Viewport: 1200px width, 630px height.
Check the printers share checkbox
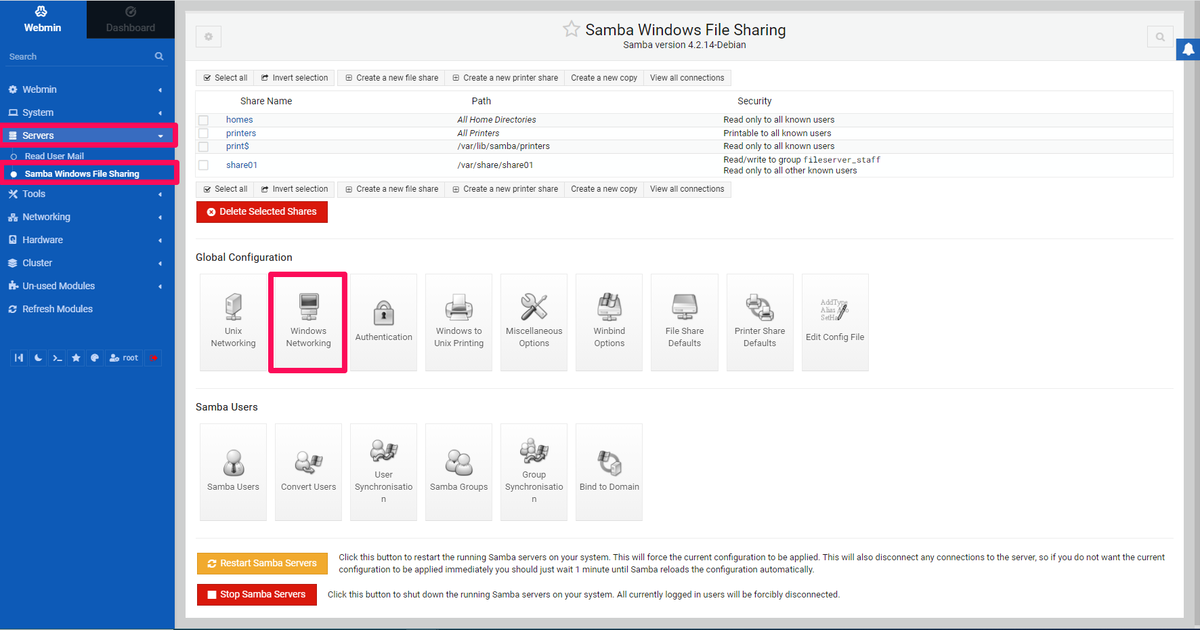coord(203,133)
